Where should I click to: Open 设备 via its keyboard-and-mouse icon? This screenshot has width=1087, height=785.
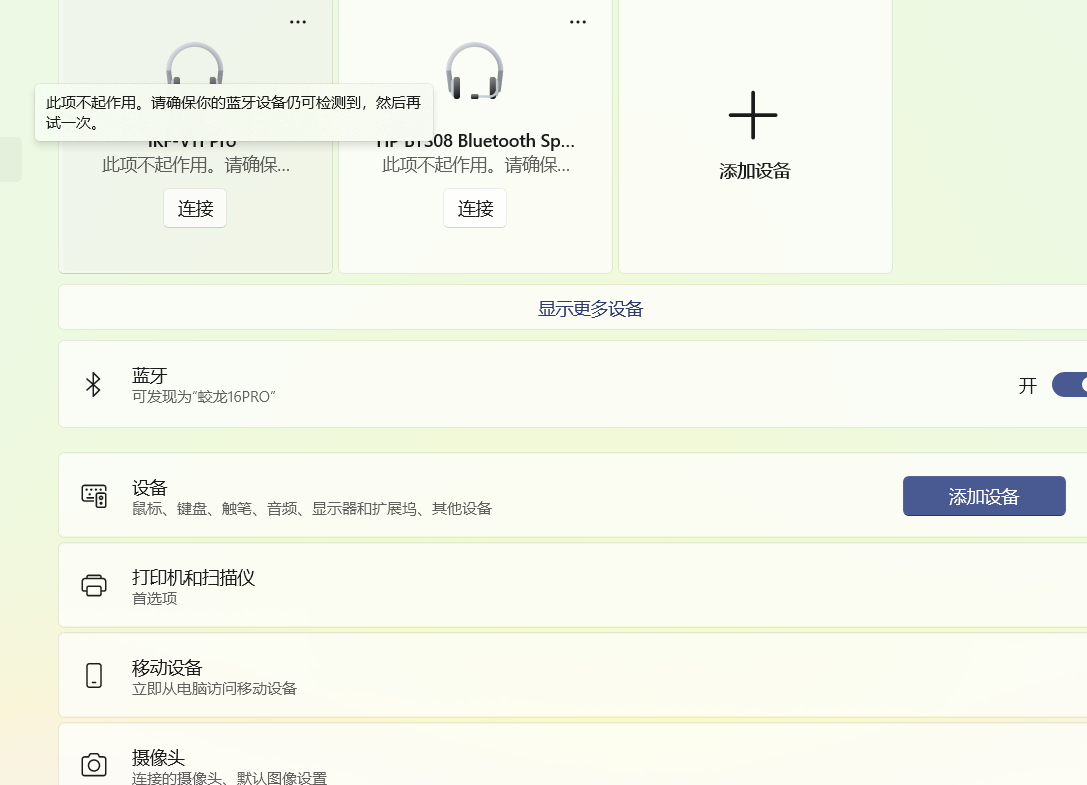tap(94, 496)
